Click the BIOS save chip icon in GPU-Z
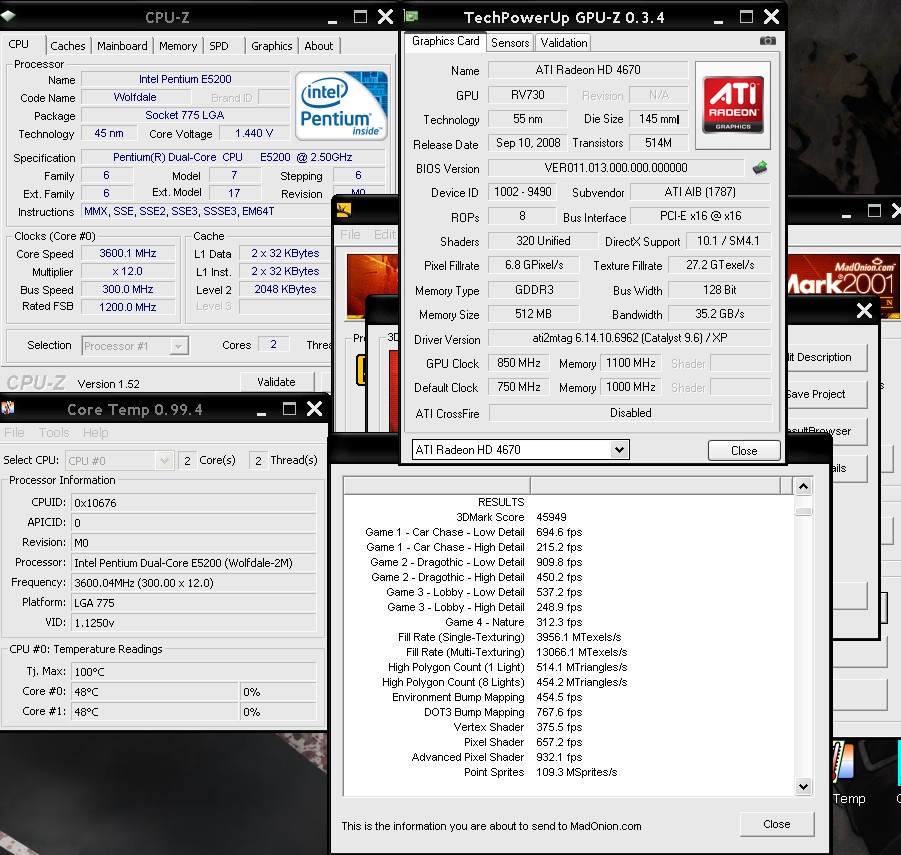The height and width of the screenshot is (855, 901). click(760, 168)
